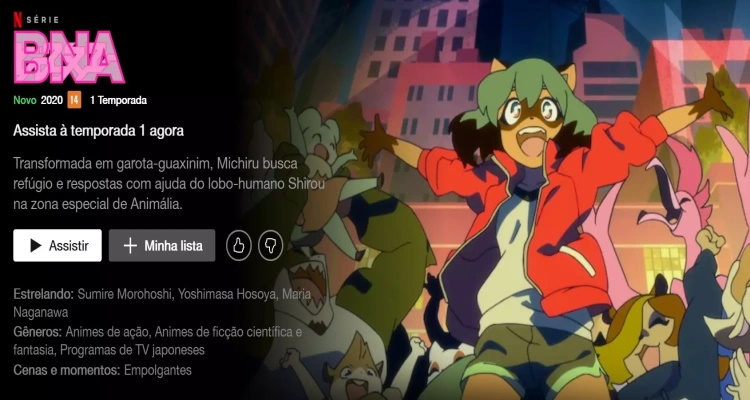Image resolution: width=750 pixels, height=400 pixels.
Task: Click the thumbs down rating icon
Action: pyautogui.click(x=270, y=245)
